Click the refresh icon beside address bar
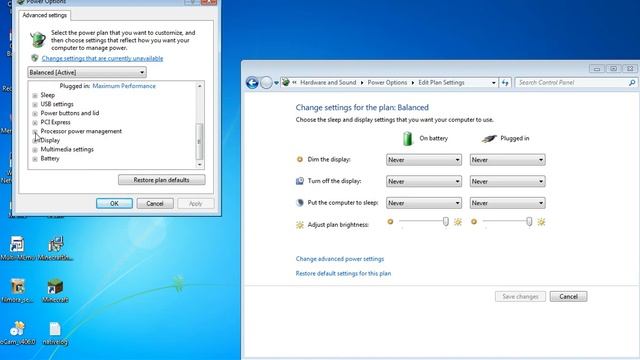The image size is (640, 360). click(505, 82)
